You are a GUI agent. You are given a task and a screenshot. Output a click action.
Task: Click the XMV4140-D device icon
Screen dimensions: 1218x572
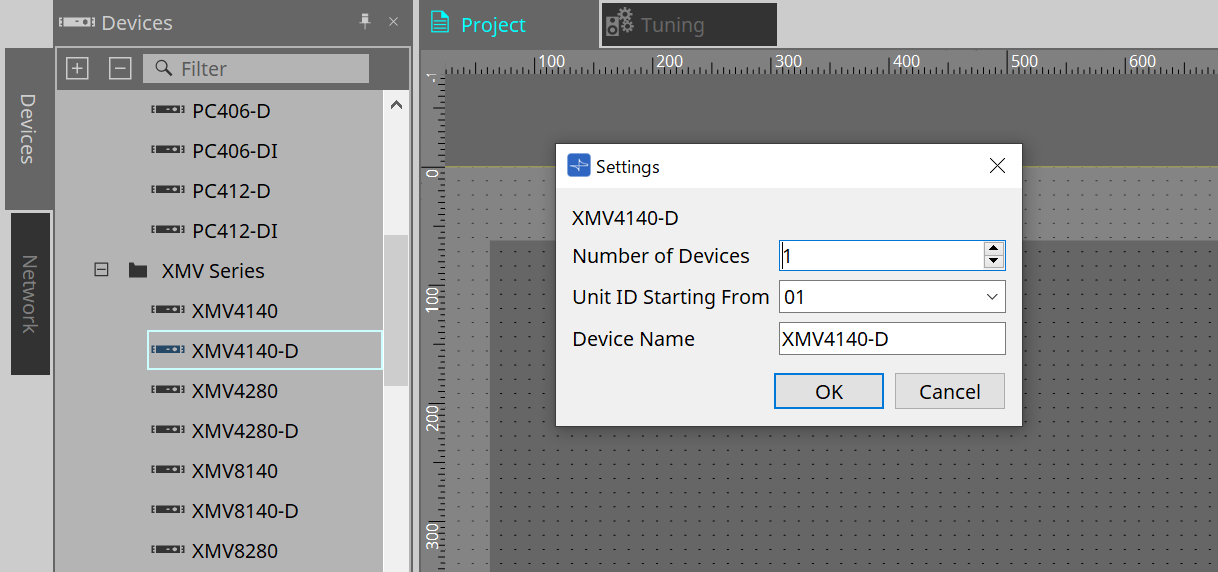tap(169, 350)
